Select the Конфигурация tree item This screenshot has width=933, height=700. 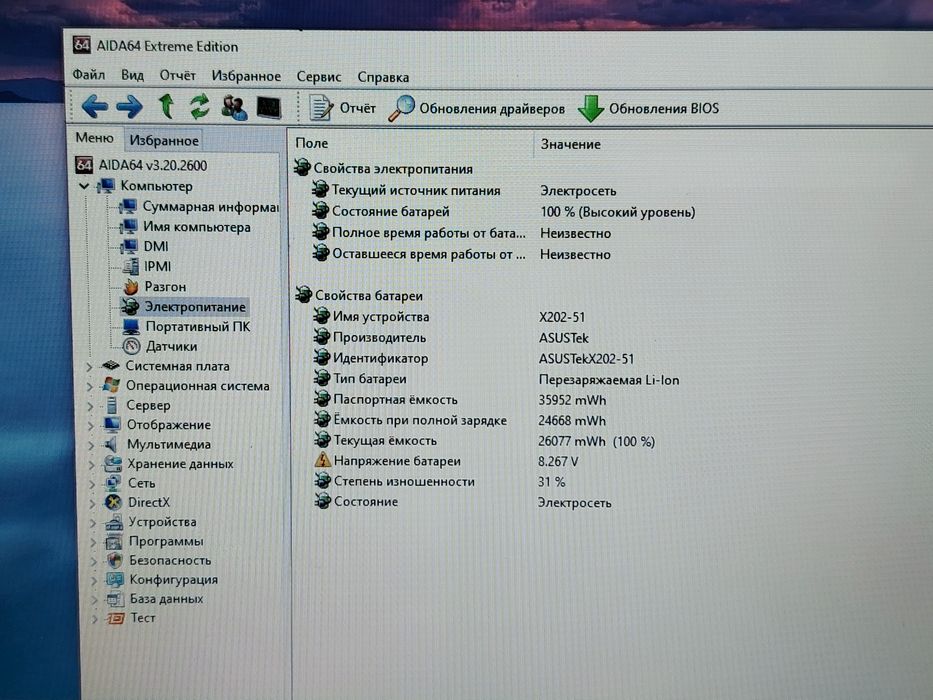click(174, 580)
